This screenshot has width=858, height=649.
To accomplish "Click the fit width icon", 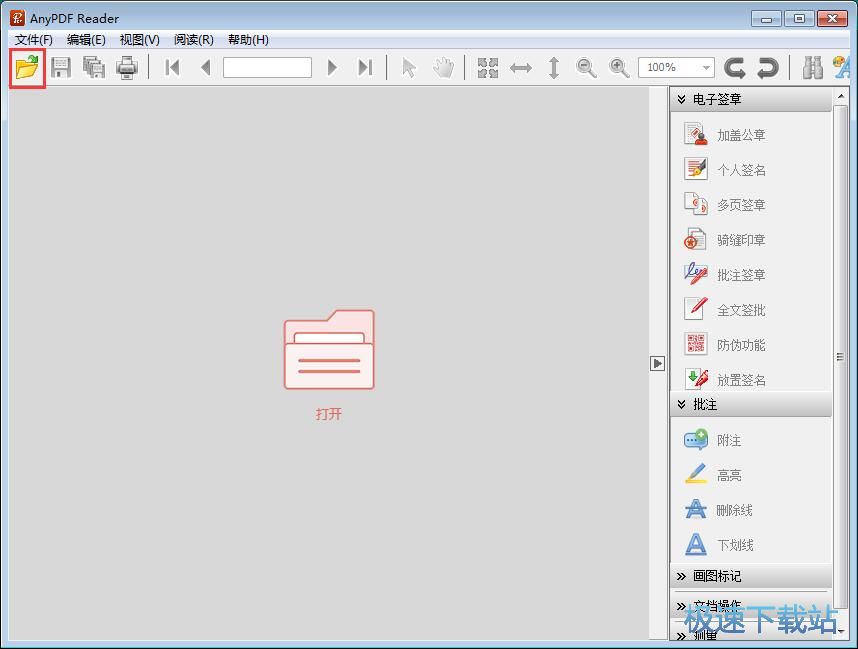I will pyautogui.click(x=521, y=68).
